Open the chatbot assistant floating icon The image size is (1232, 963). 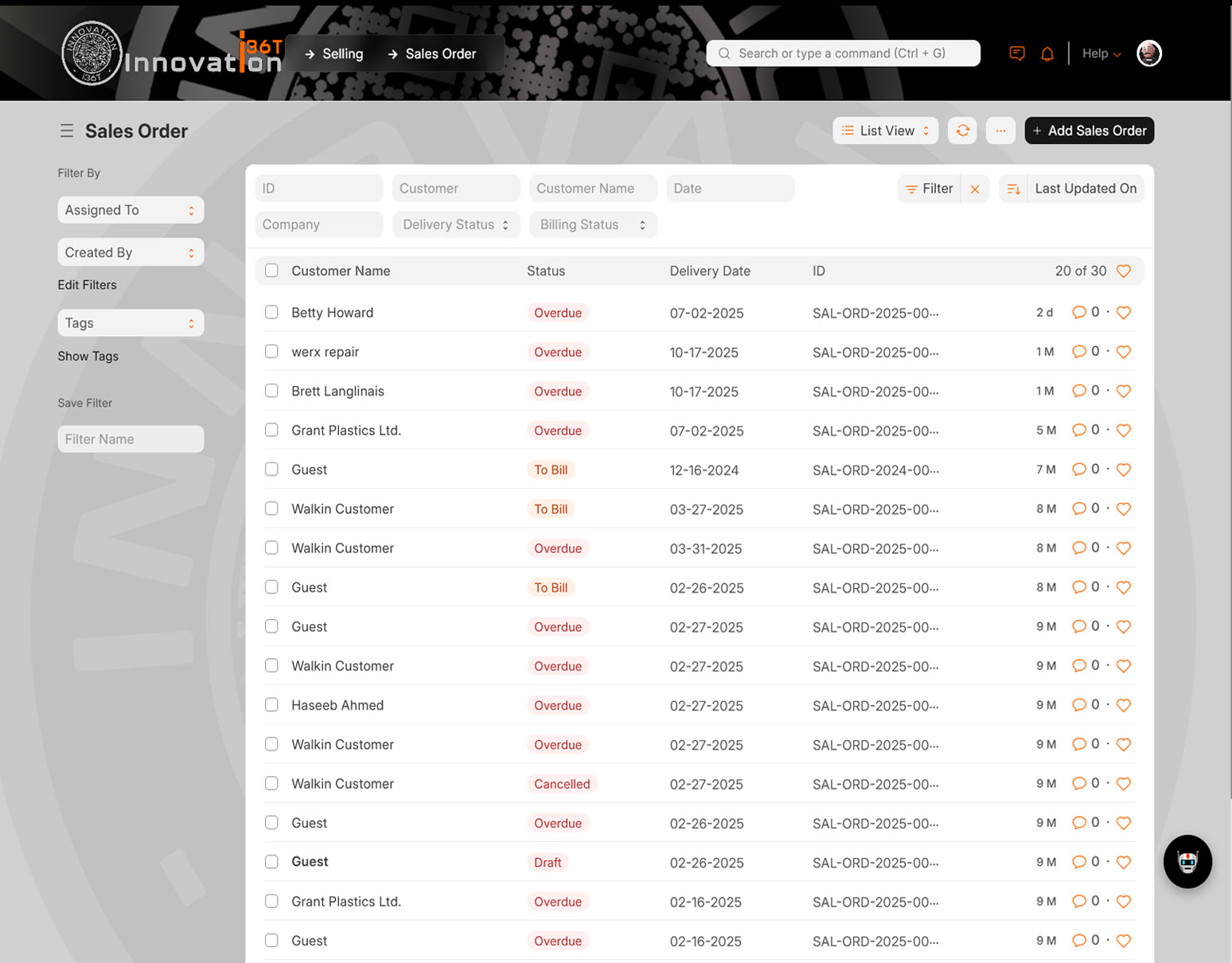tap(1187, 861)
